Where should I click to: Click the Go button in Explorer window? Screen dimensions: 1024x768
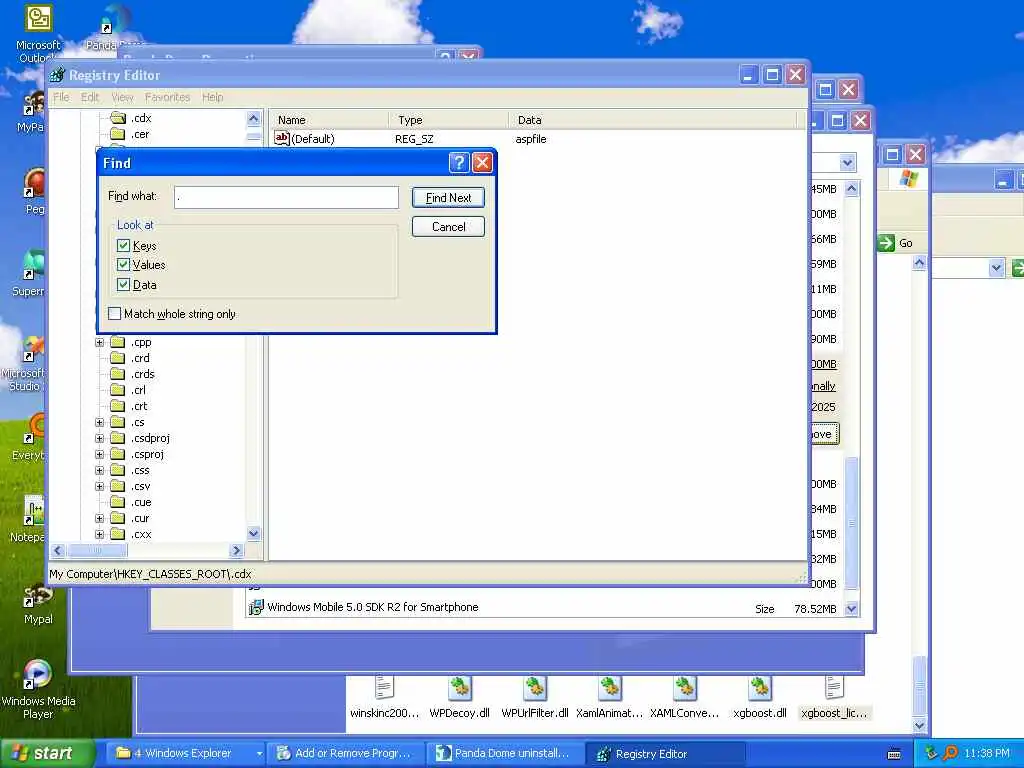coord(896,243)
